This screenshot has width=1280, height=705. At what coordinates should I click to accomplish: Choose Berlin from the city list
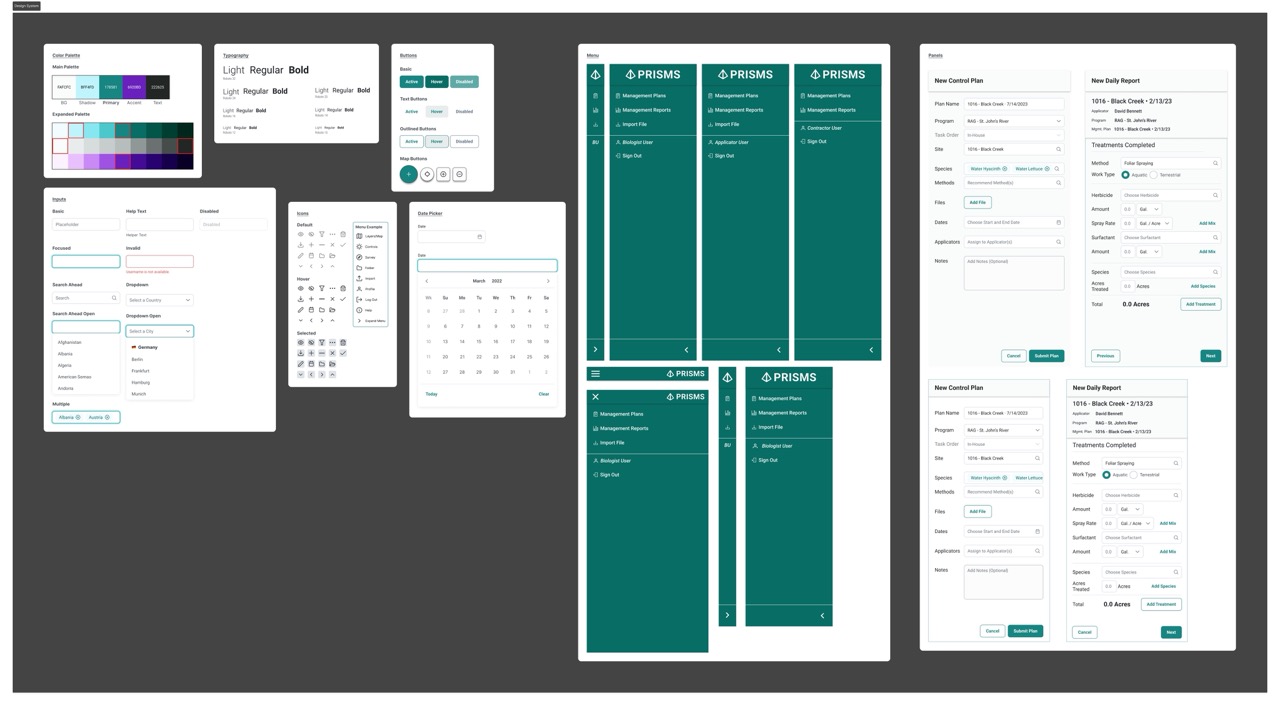(137, 359)
